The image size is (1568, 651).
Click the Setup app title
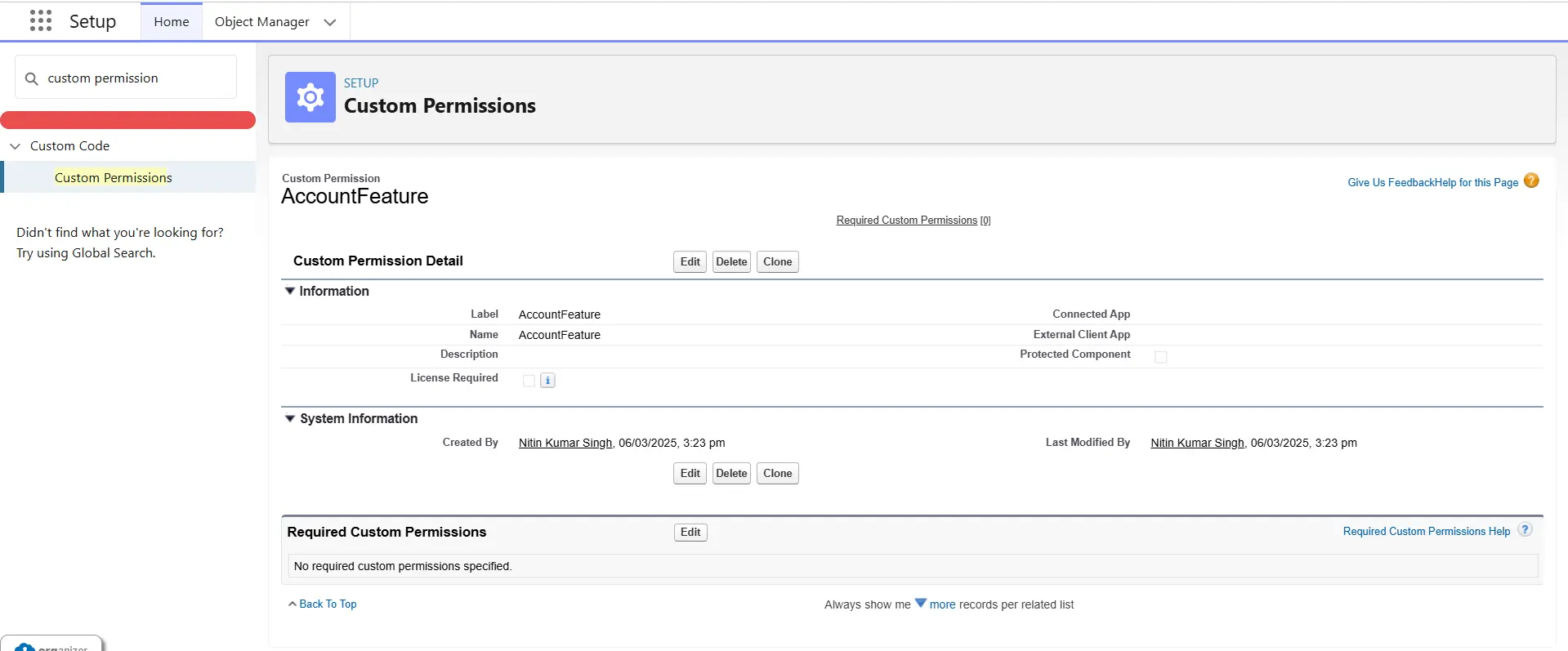(x=92, y=21)
